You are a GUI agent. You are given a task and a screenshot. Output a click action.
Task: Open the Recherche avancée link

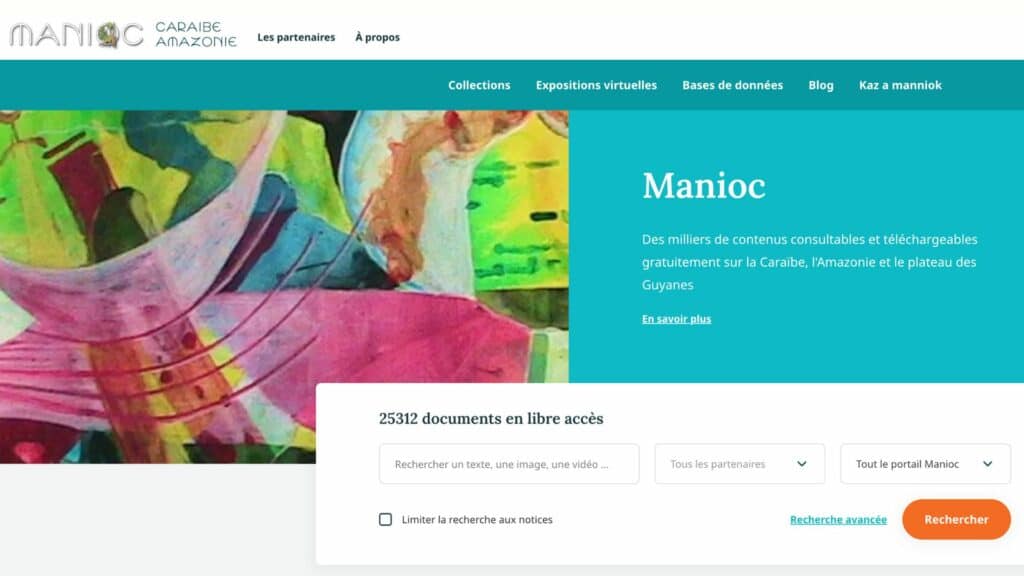coord(838,520)
